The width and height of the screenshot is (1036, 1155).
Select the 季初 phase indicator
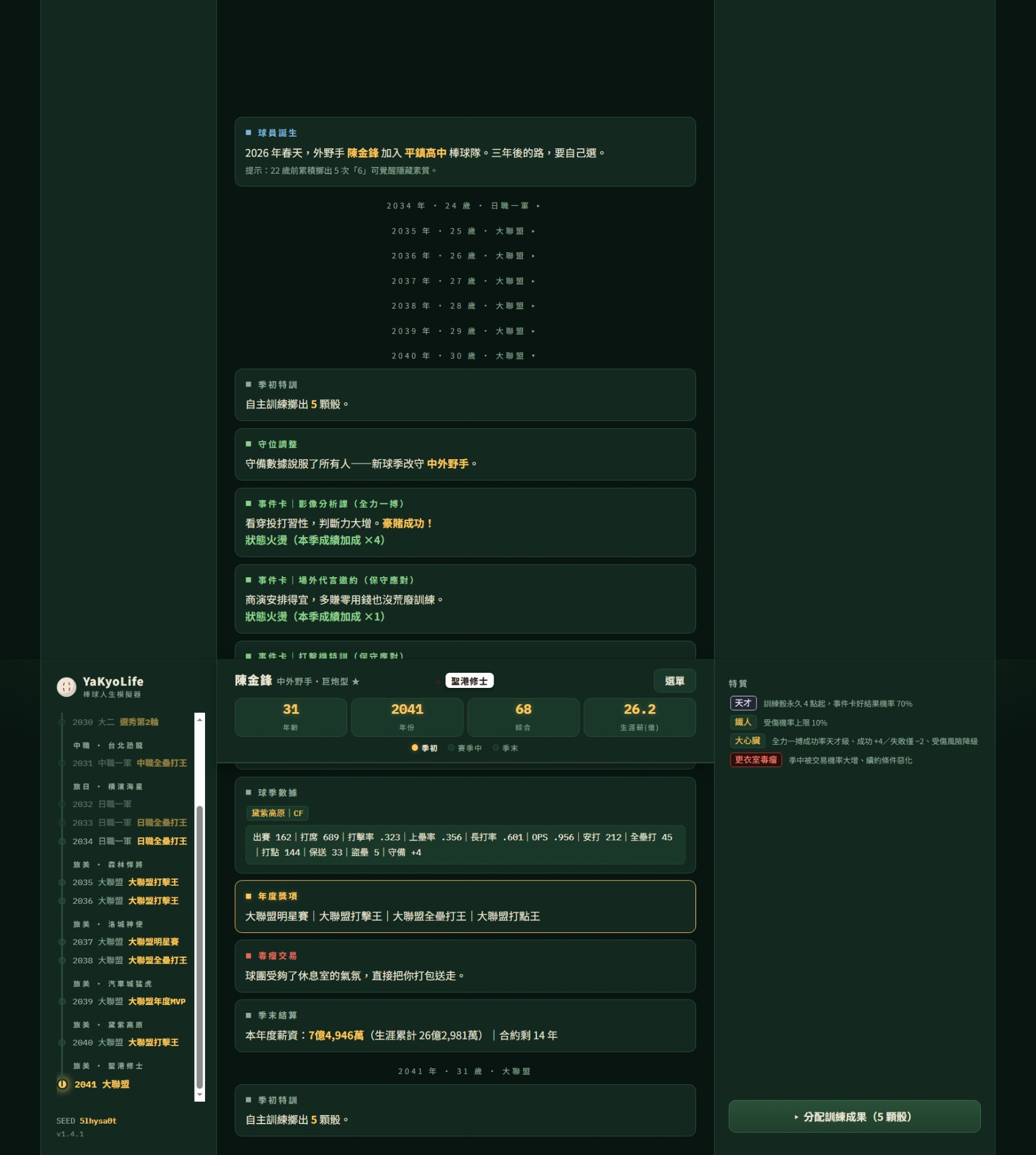click(425, 748)
